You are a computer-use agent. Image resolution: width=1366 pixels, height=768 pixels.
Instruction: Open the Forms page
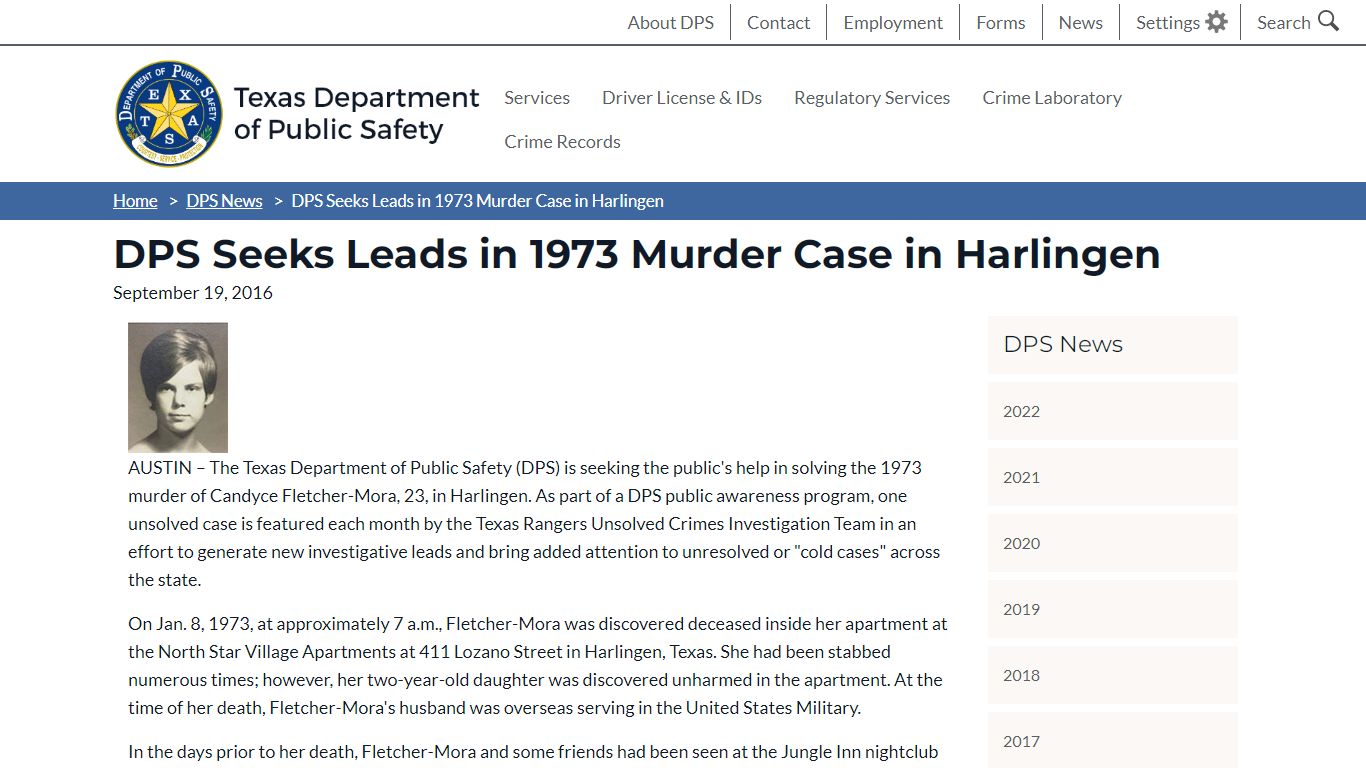tap(1001, 22)
